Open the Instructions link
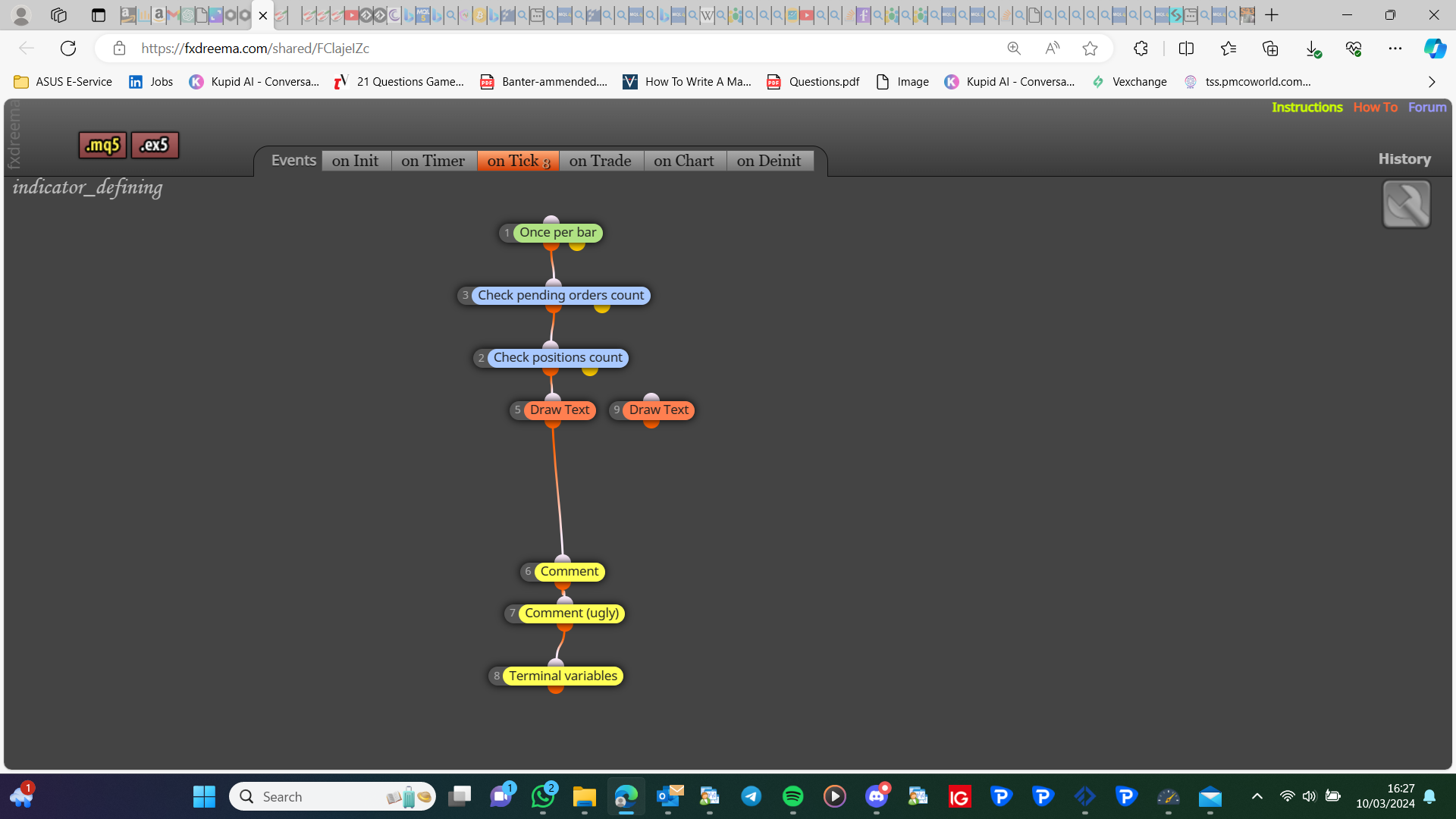This screenshot has width=1456, height=819. pos(1307,108)
